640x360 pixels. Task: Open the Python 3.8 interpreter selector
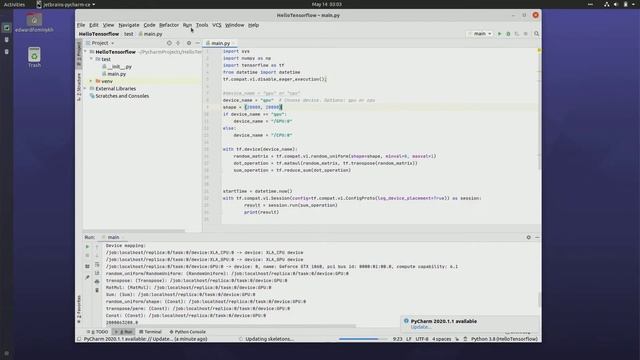(504, 339)
